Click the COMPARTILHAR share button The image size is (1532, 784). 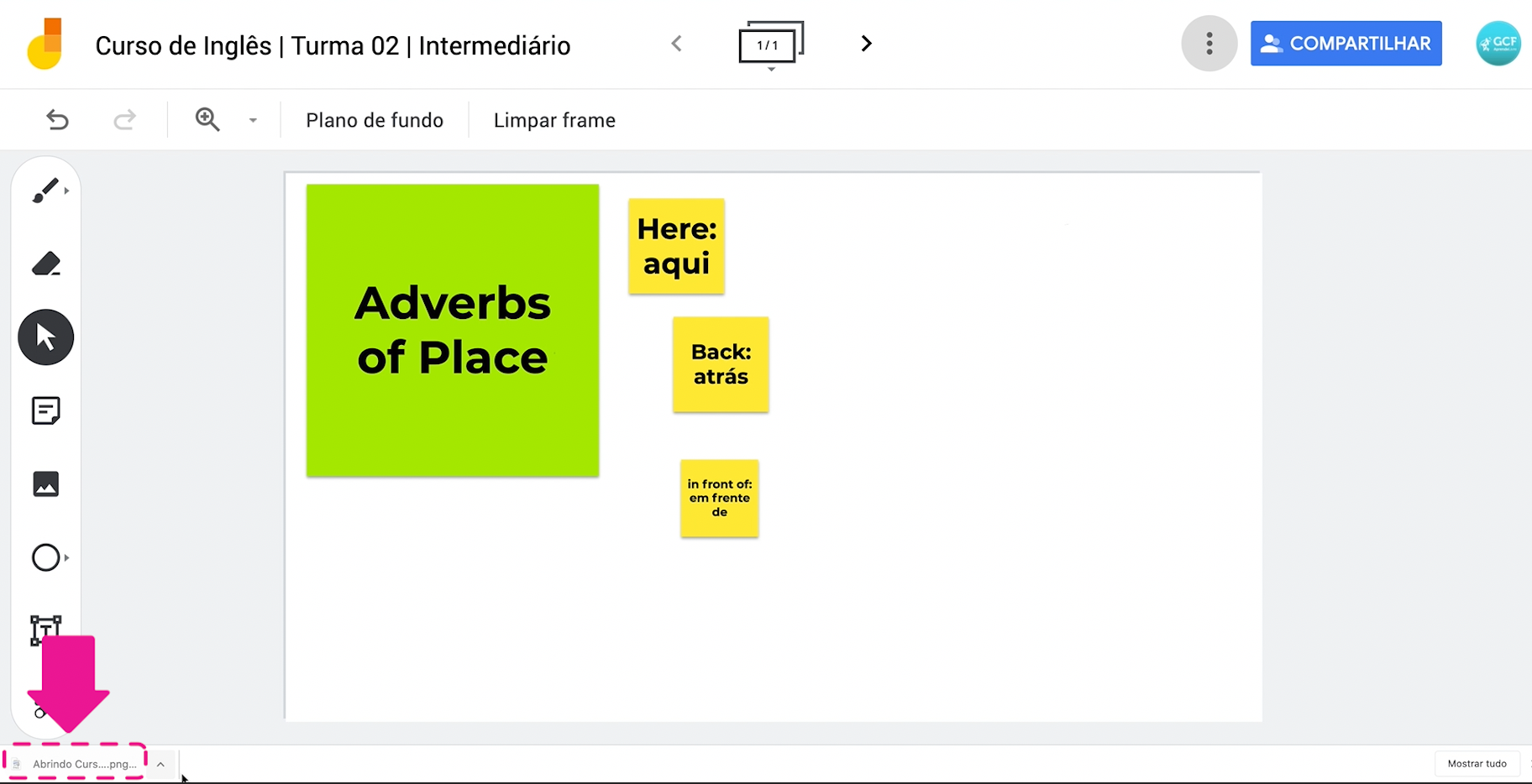coord(1346,44)
